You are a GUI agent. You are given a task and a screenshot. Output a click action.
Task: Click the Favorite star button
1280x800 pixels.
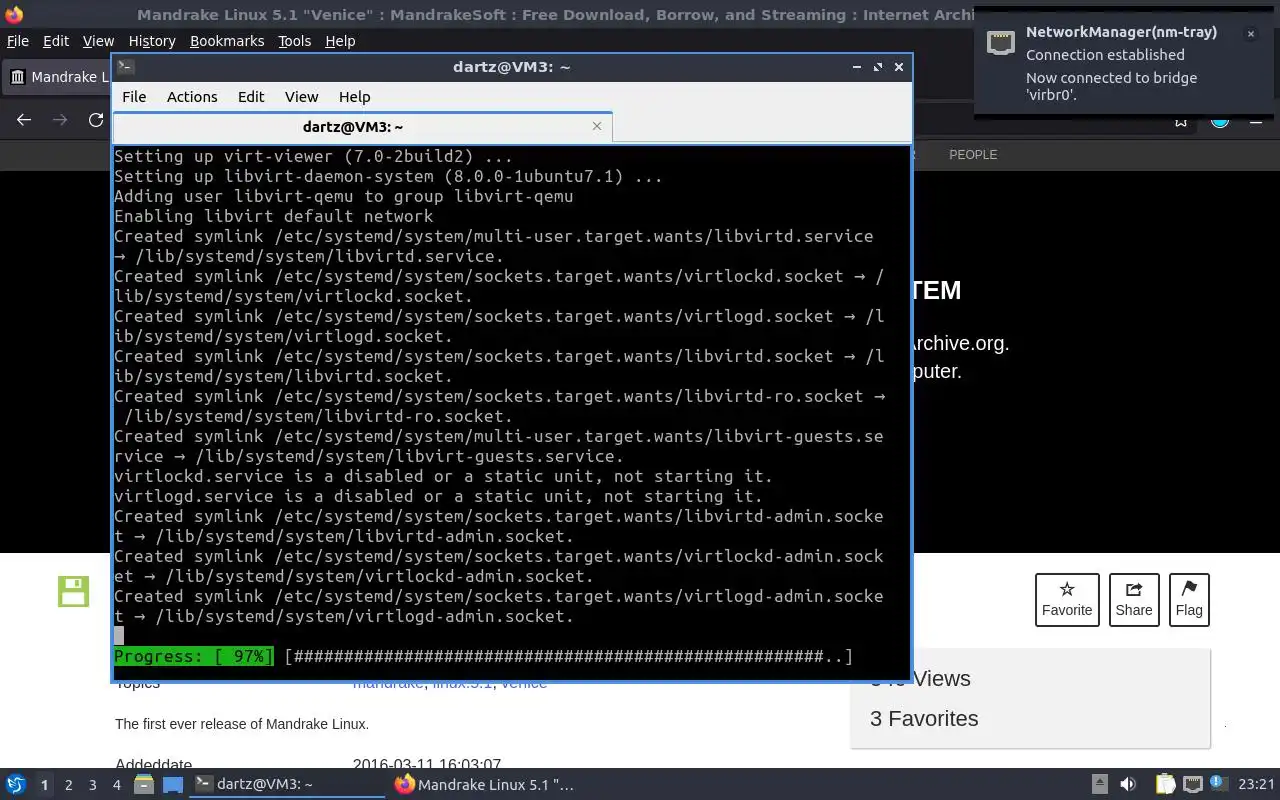pos(1067,600)
